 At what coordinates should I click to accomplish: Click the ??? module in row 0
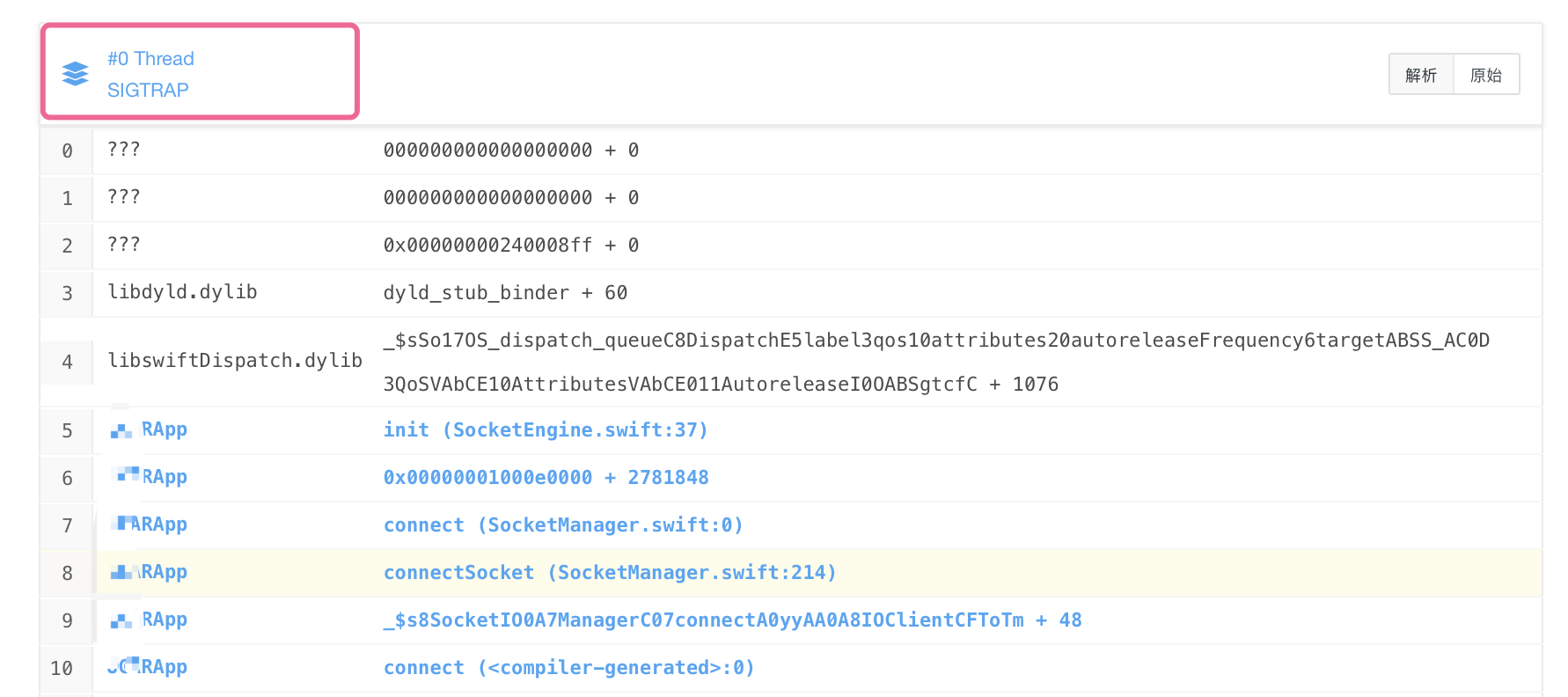123,149
